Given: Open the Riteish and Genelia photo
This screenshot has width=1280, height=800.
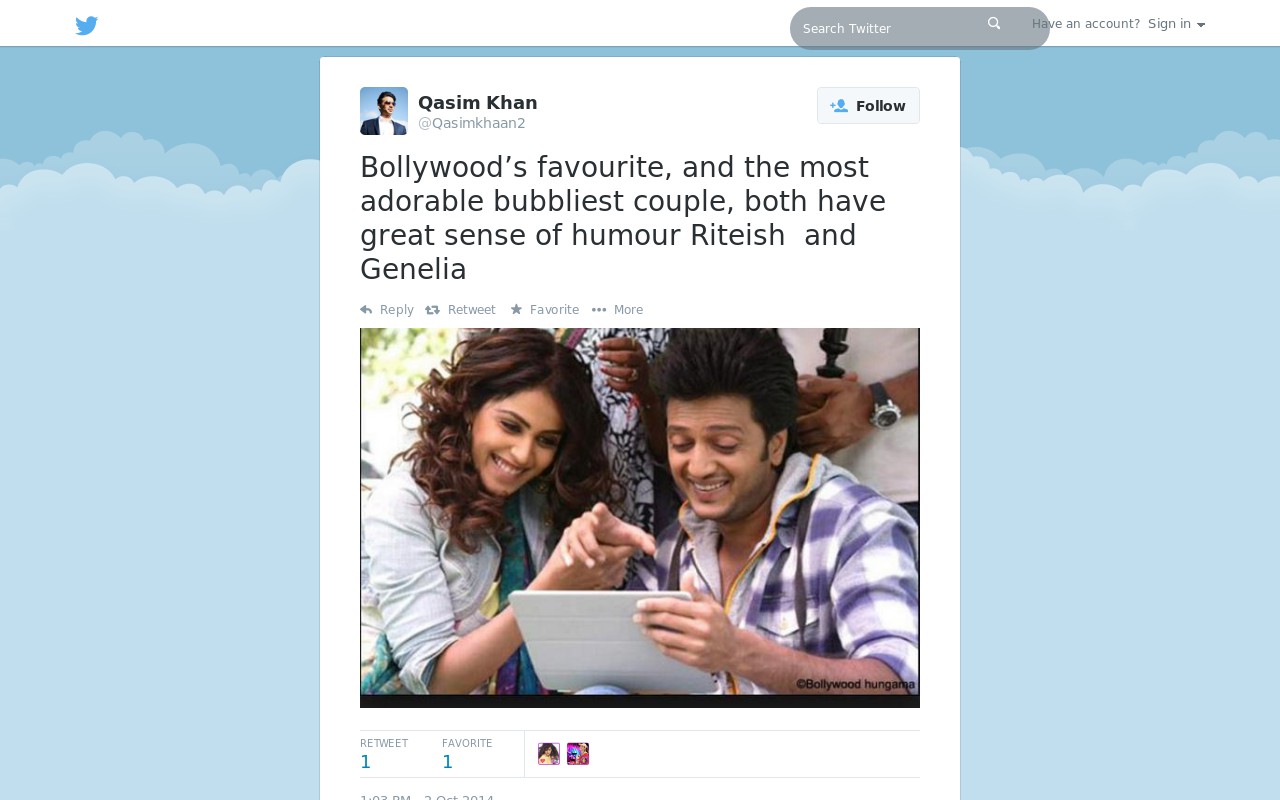Looking at the screenshot, I should (x=640, y=518).
